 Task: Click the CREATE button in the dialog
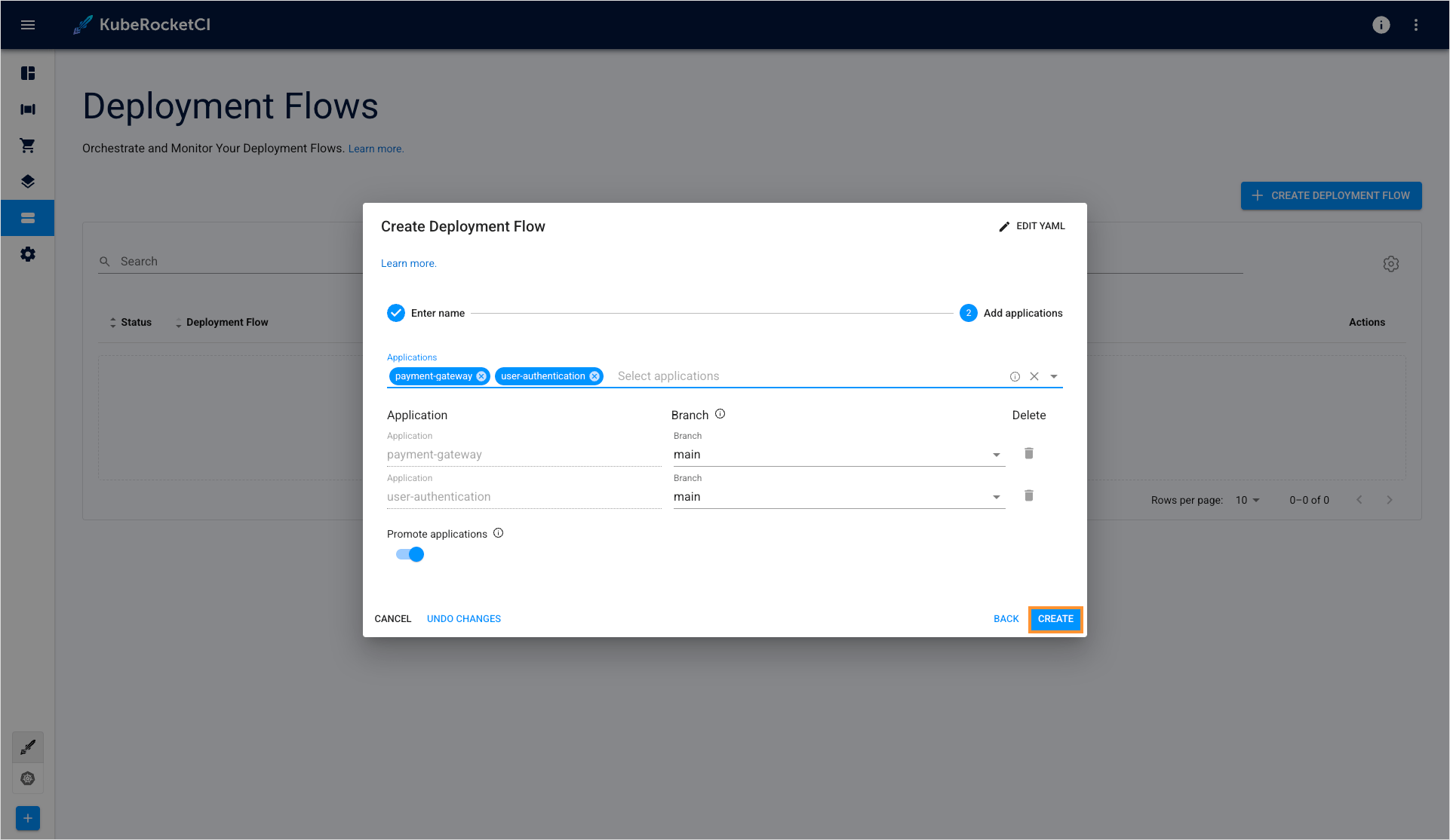click(1055, 618)
